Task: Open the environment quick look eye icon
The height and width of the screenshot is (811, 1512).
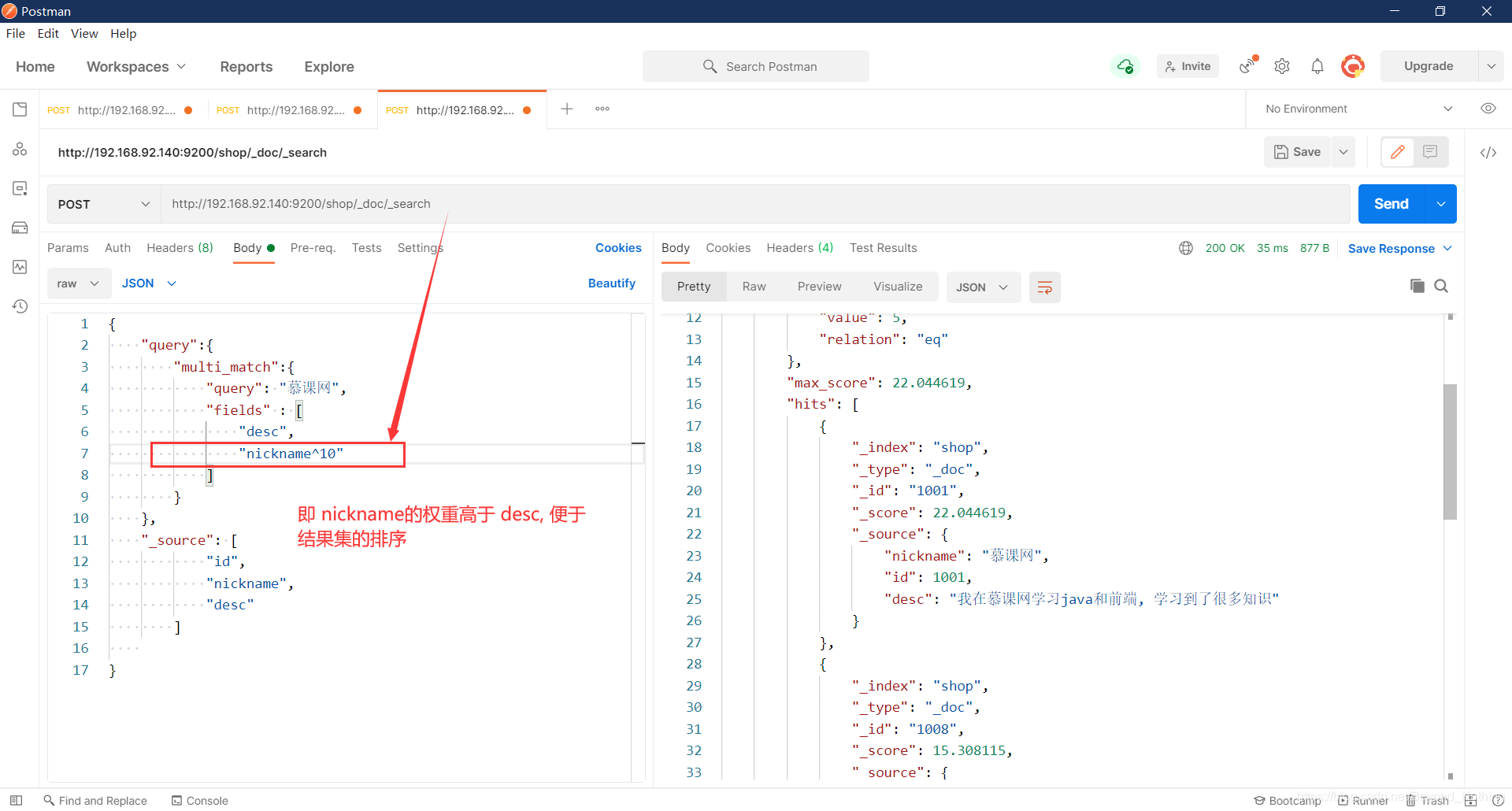Action: click(1488, 109)
